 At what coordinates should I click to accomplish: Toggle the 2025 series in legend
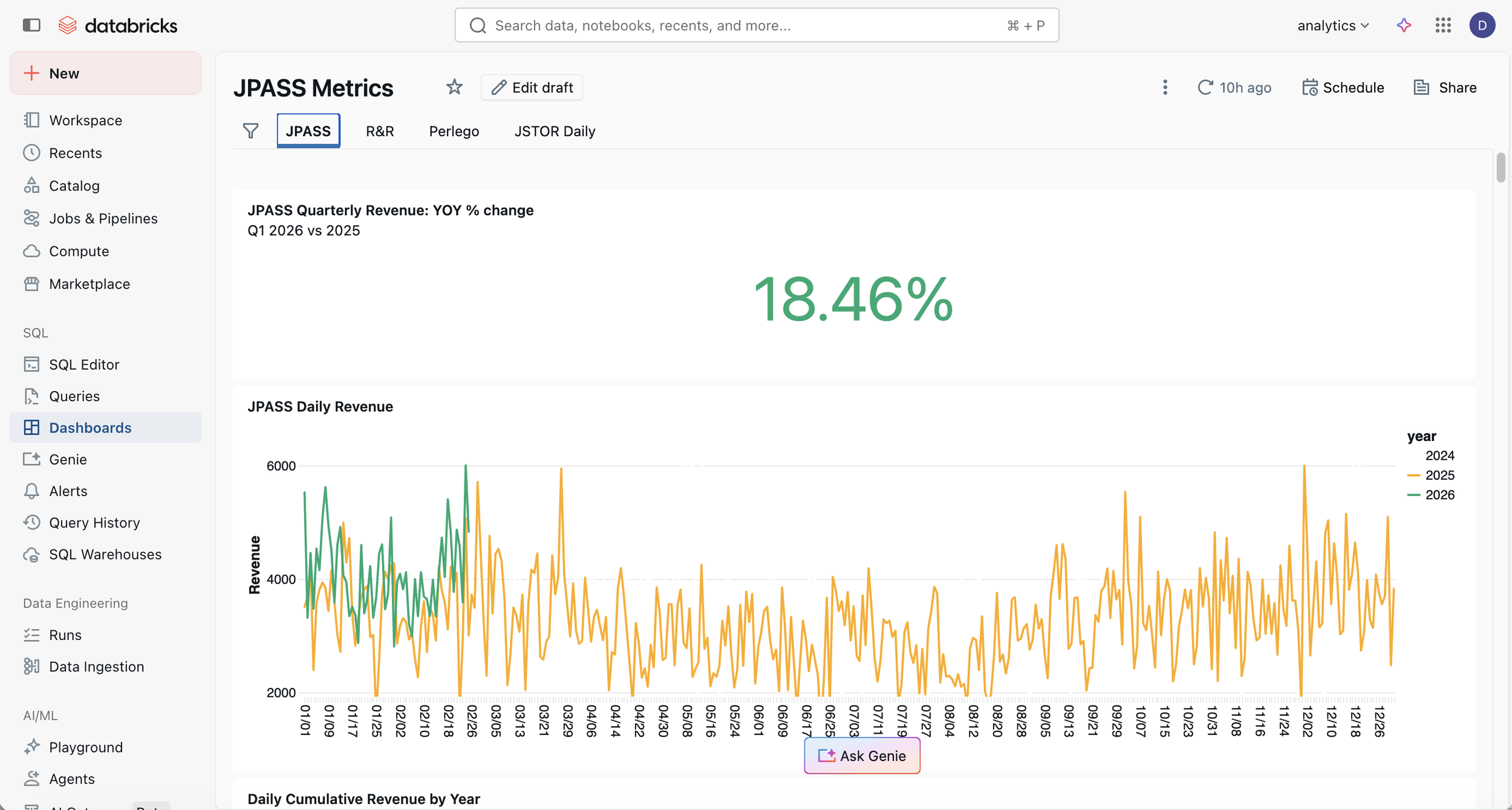point(1439,475)
